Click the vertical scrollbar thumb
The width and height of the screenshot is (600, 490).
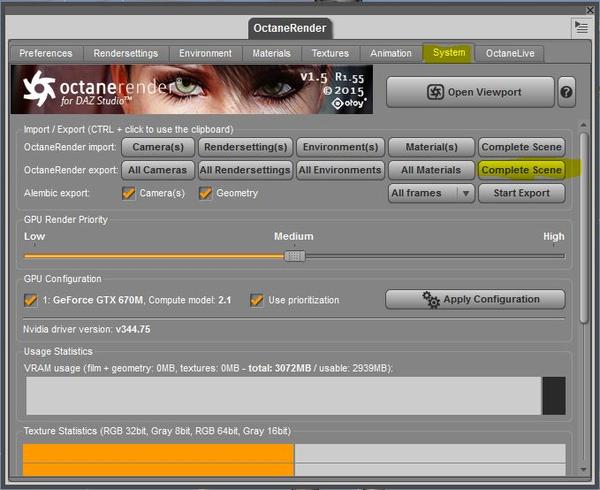tap(584, 228)
